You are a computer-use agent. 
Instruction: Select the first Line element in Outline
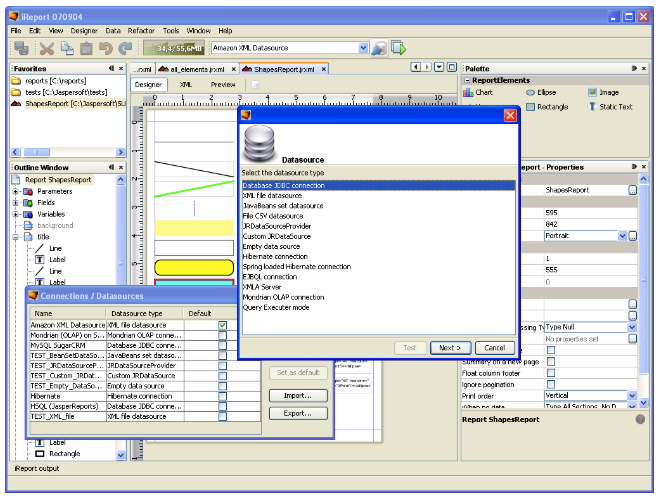(x=49, y=248)
